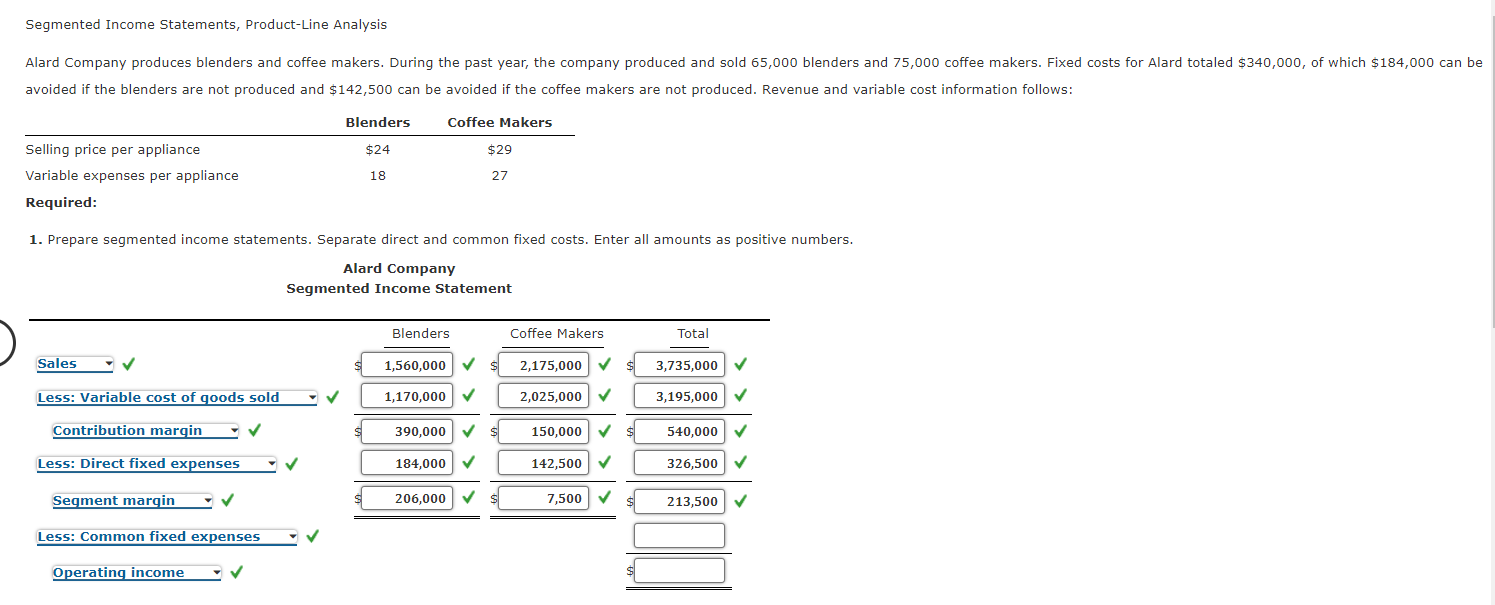Select the checkmark next to 2,175,000
The height and width of the screenshot is (605, 1495).
tap(604, 365)
